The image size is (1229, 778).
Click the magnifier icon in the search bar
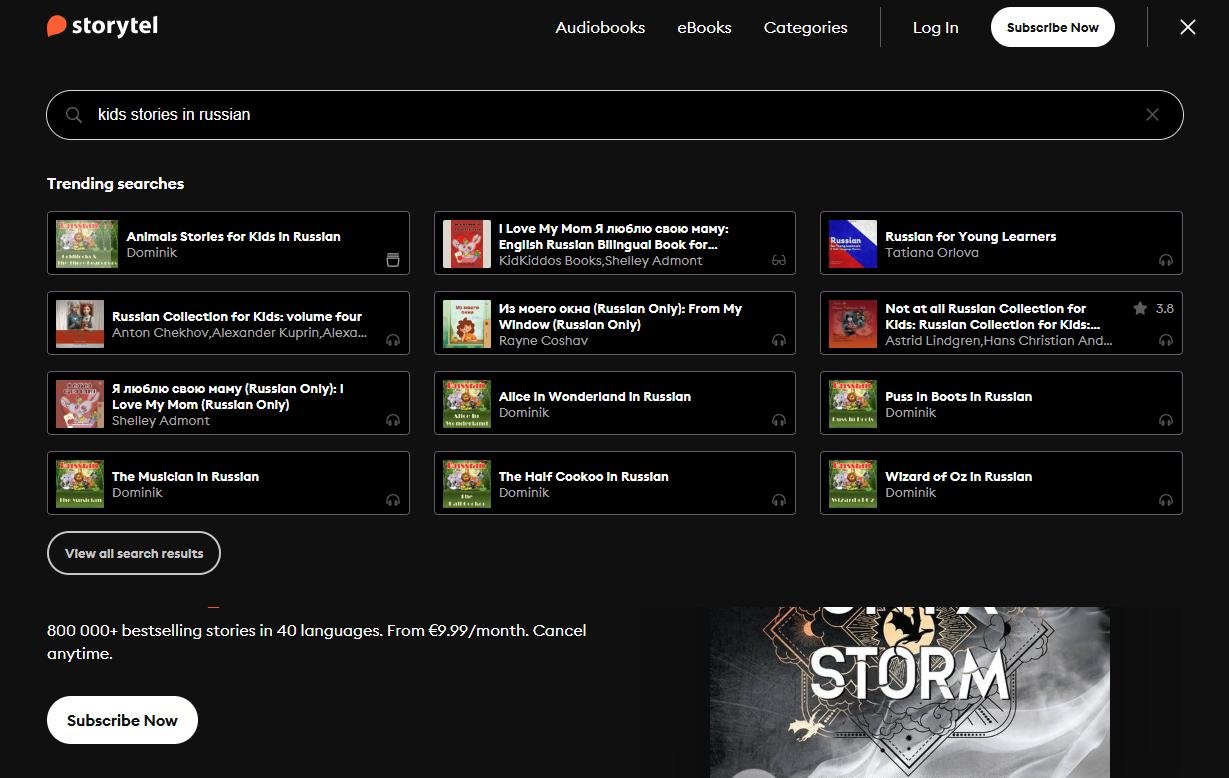coord(74,115)
